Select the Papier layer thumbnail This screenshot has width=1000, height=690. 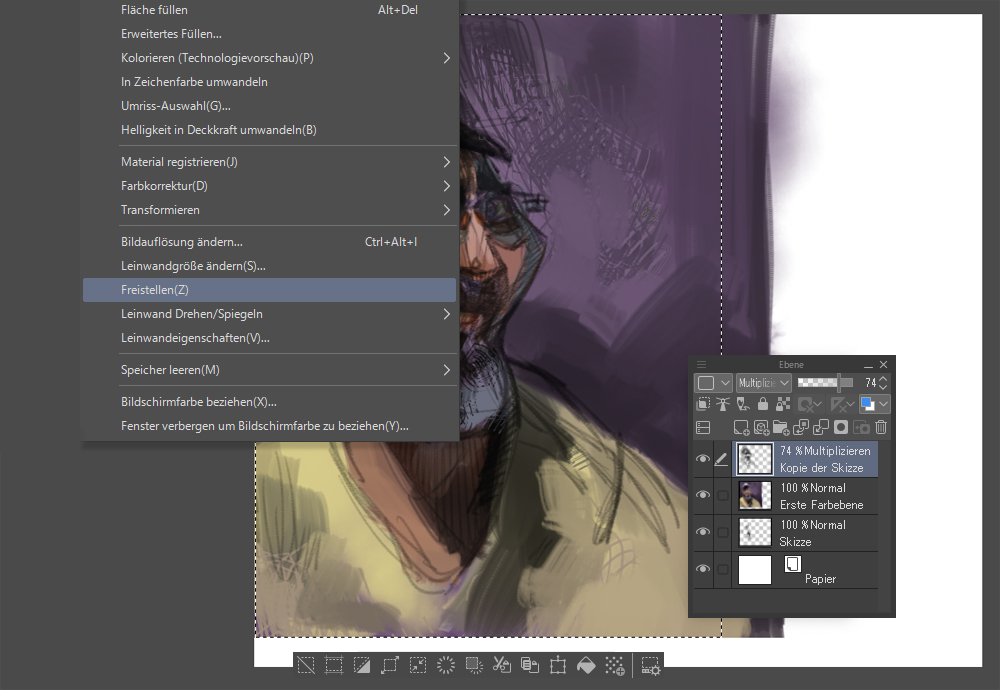click(x=755, y=570)
